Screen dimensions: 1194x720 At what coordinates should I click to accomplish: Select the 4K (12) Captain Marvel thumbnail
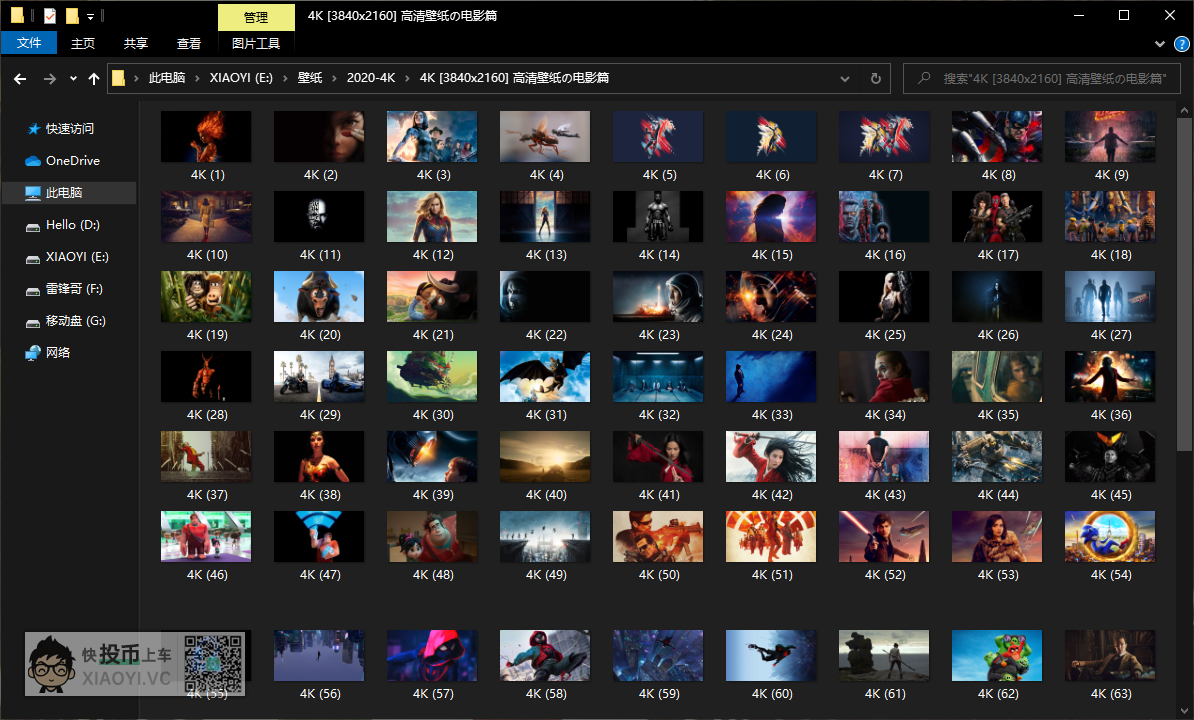[432, 216]
